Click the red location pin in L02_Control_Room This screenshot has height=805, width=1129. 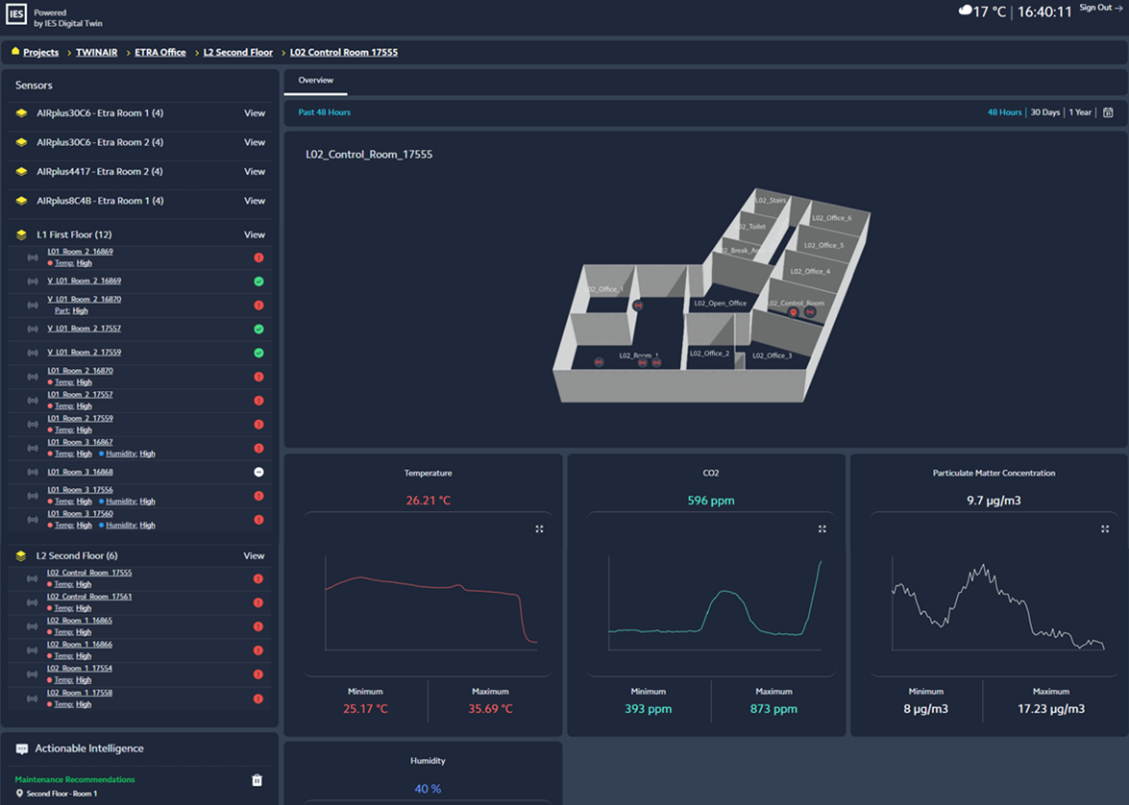click(x=793, y=312)
